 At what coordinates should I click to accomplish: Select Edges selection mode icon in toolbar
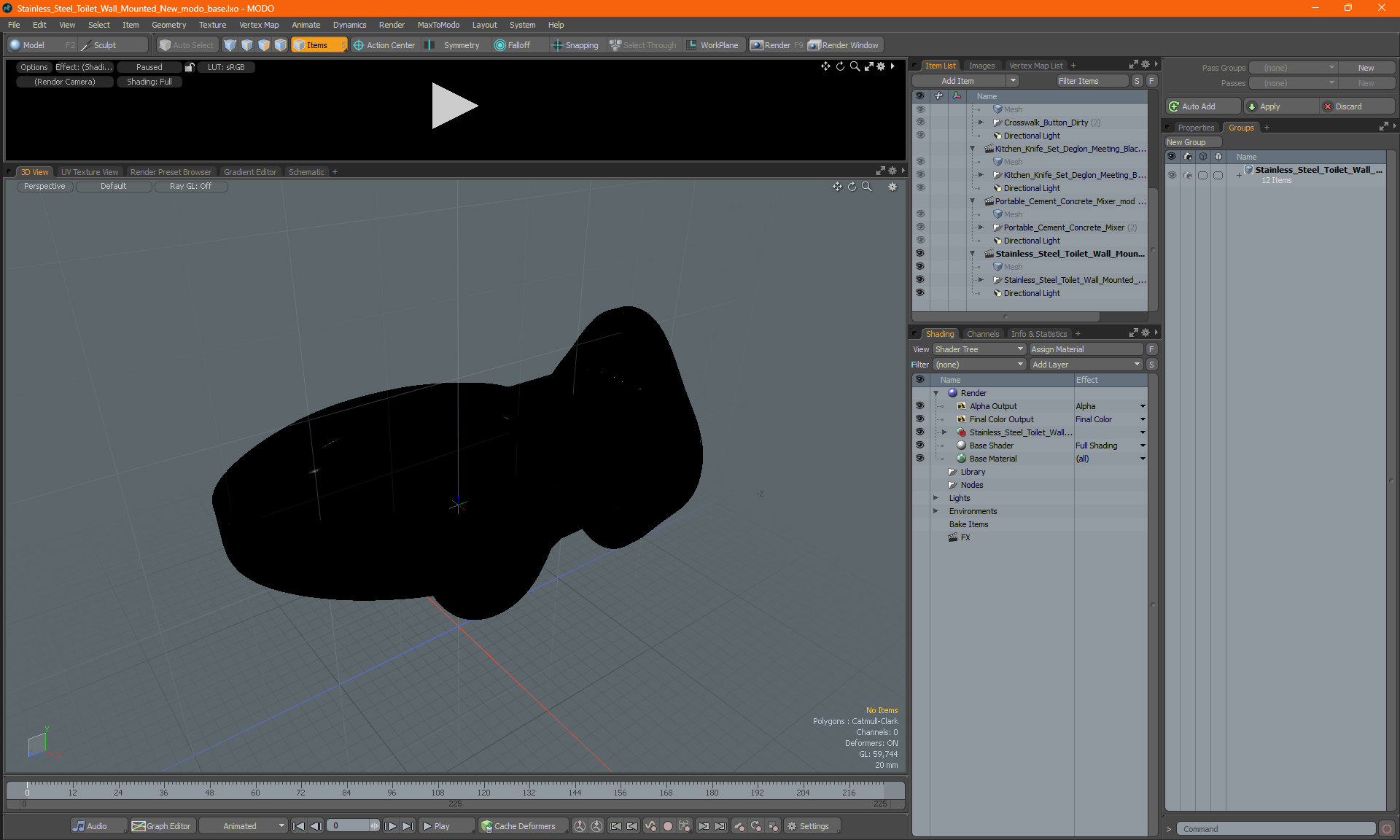(x=247, y=45)
